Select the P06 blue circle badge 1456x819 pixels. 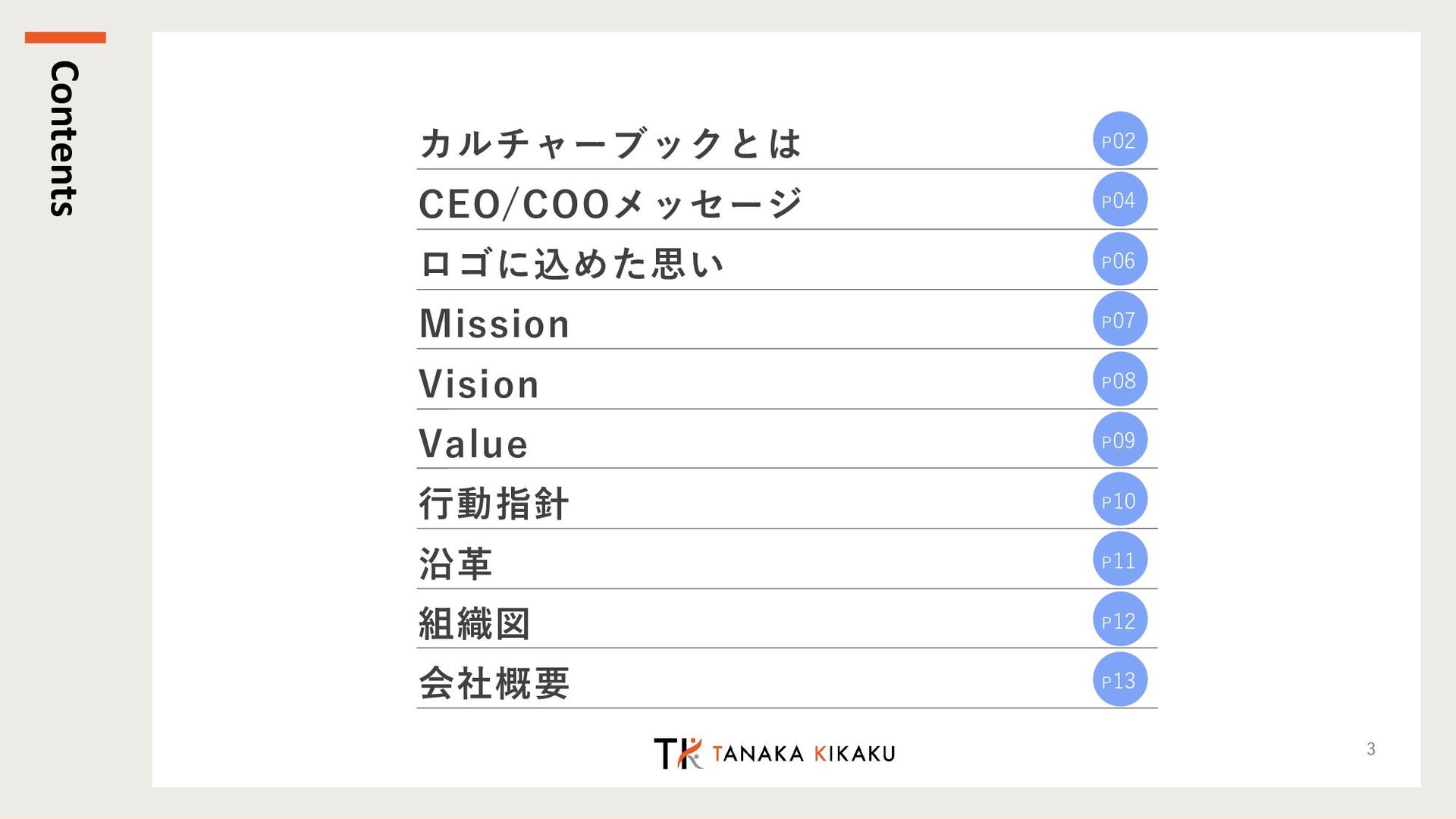[1119, 259]
